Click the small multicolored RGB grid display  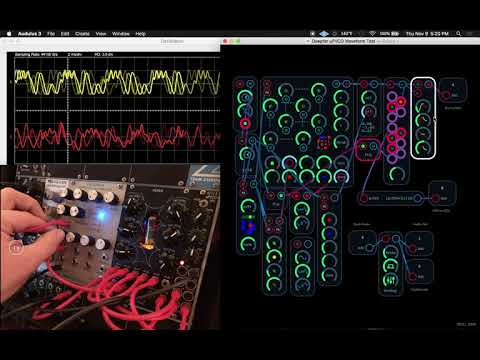[x=324, y=142]
